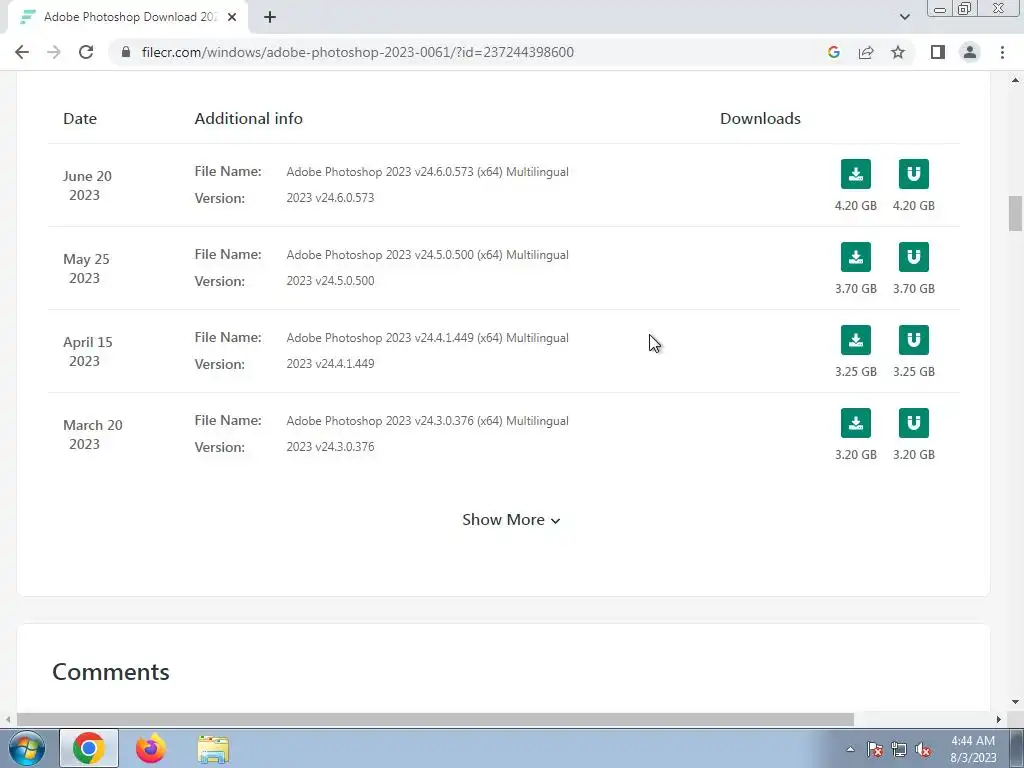This screenshot has height=768, width=1024.
Task: Click direct download icon for v24.6.0.573
Action: (x=856, y=174)
